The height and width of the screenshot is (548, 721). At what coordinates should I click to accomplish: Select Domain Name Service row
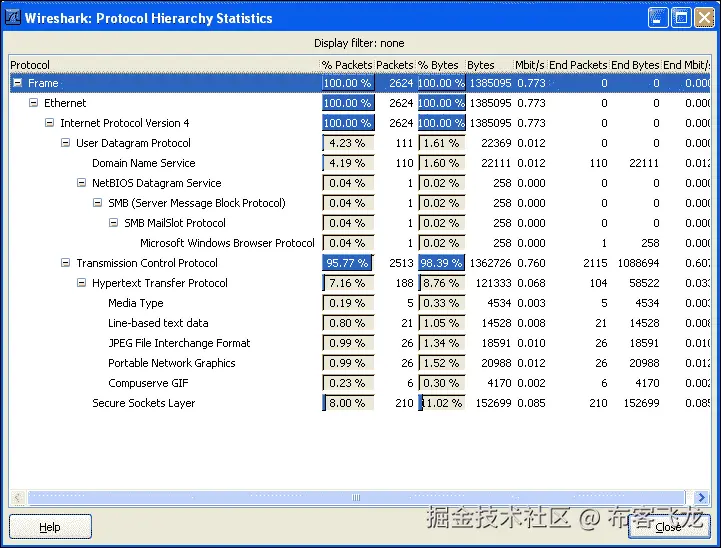point(360,163)
